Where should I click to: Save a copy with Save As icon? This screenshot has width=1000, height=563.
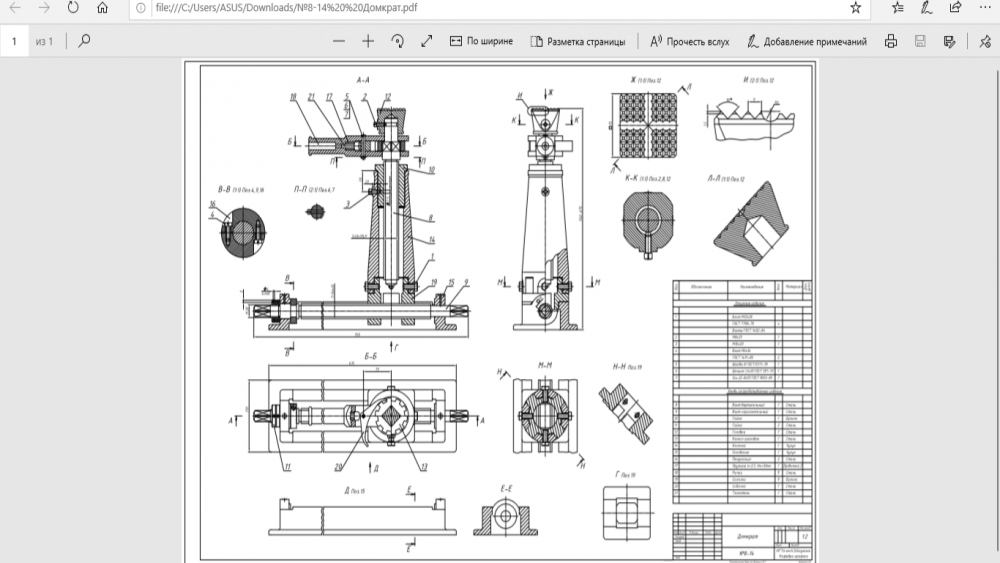[x=948, y=41]
